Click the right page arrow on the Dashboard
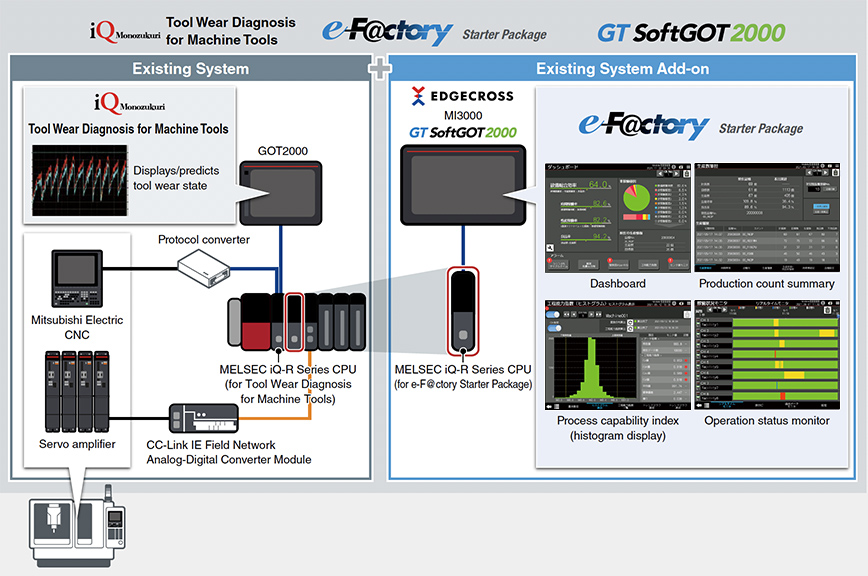The width and height of the screenshot is (868, 576). 676,173
